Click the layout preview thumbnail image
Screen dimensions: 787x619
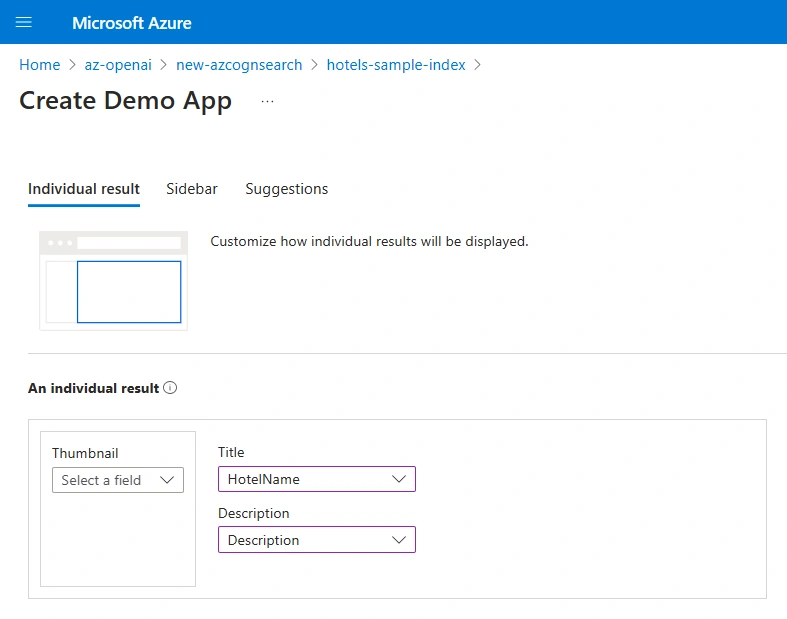[x=113, y=280]
